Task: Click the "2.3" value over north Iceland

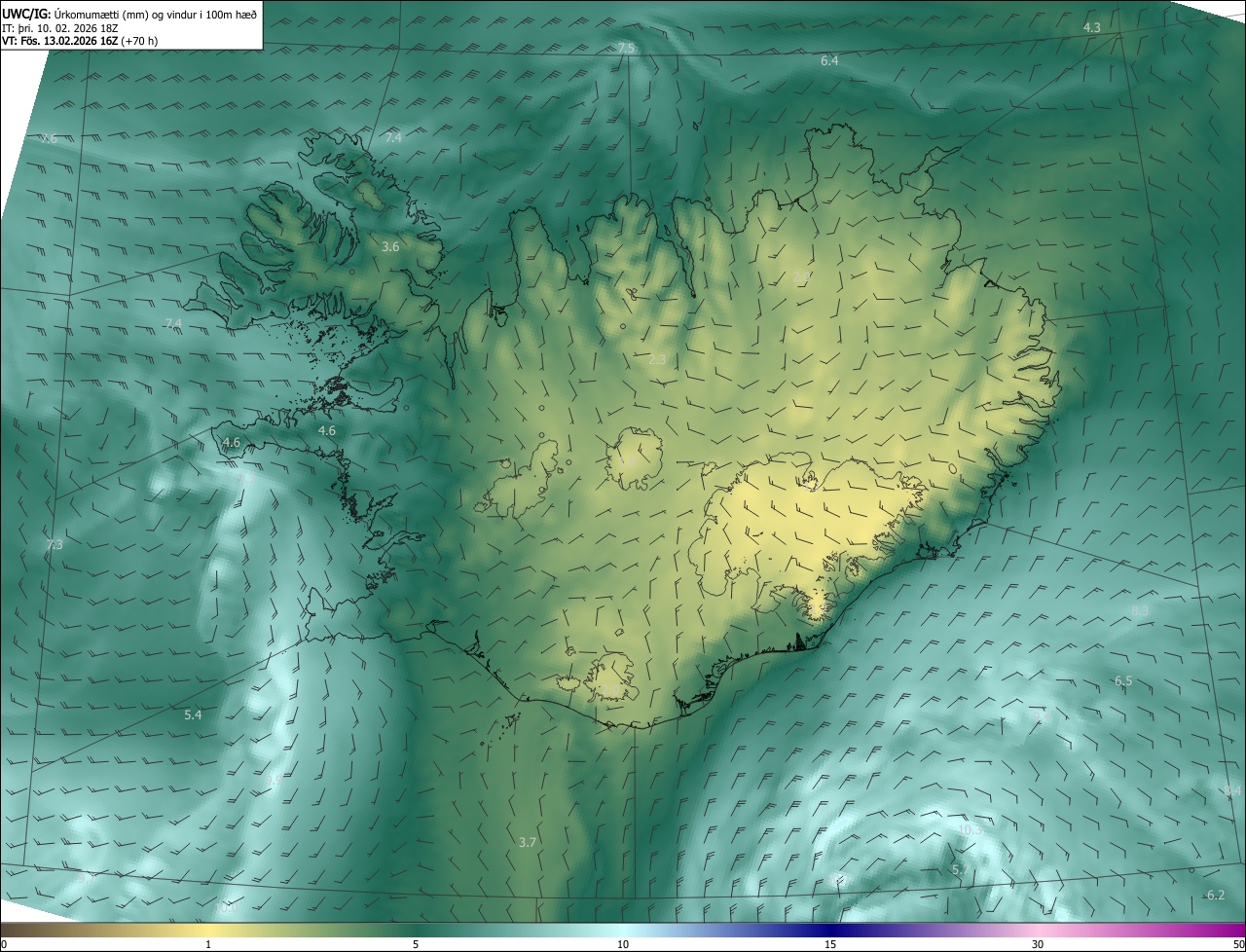Action: tap(657, 360)
